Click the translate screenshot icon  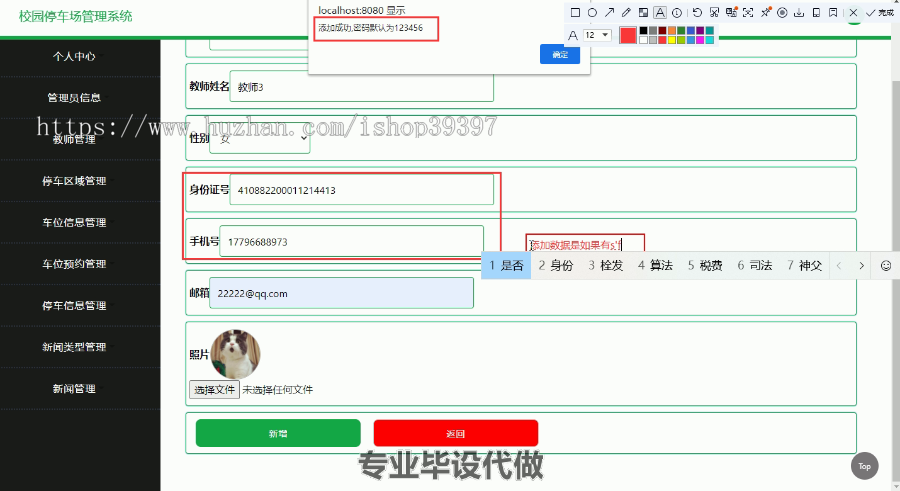point(732,12)
